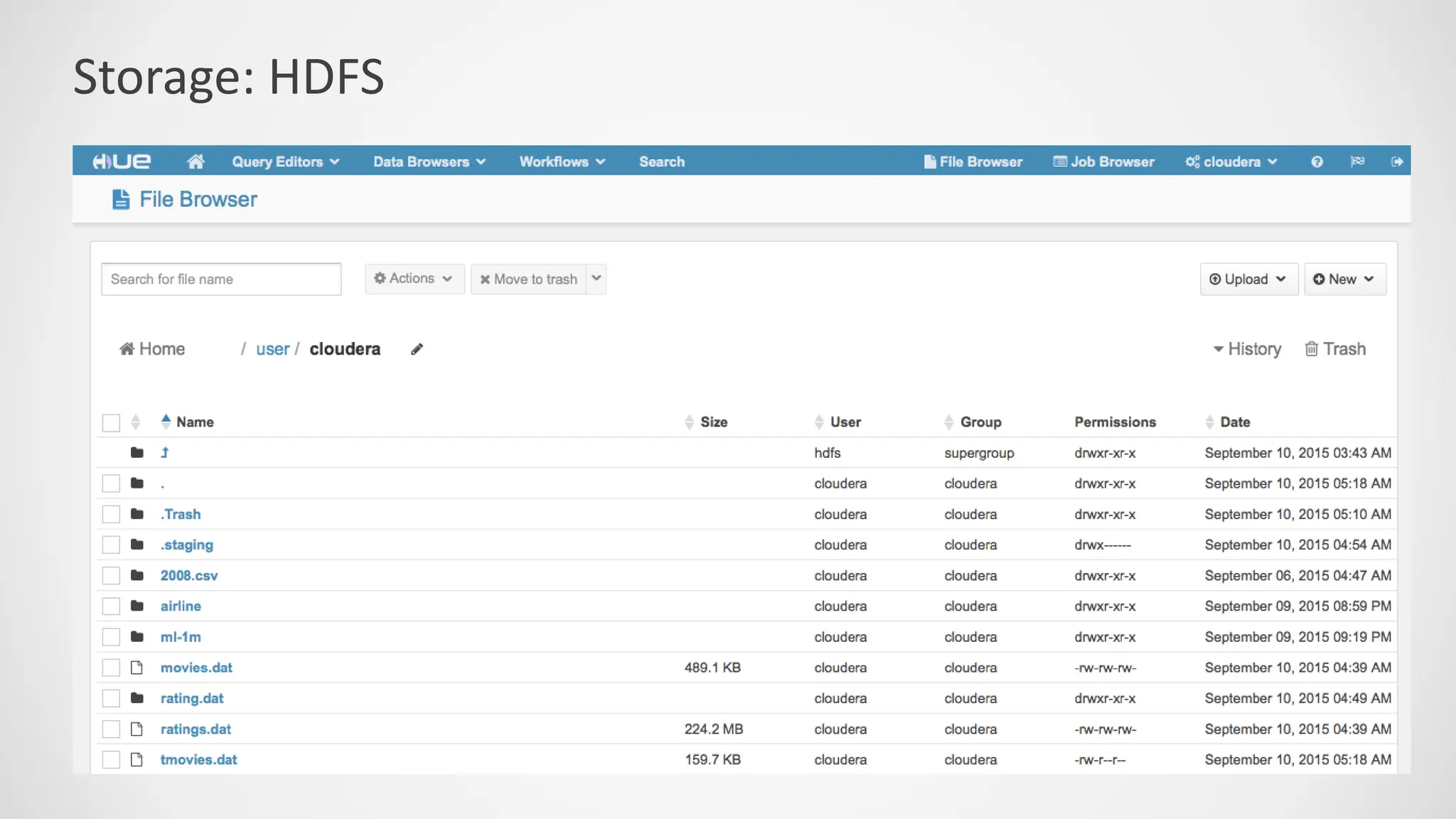Open File Browser from navbar

click(973, 161)
